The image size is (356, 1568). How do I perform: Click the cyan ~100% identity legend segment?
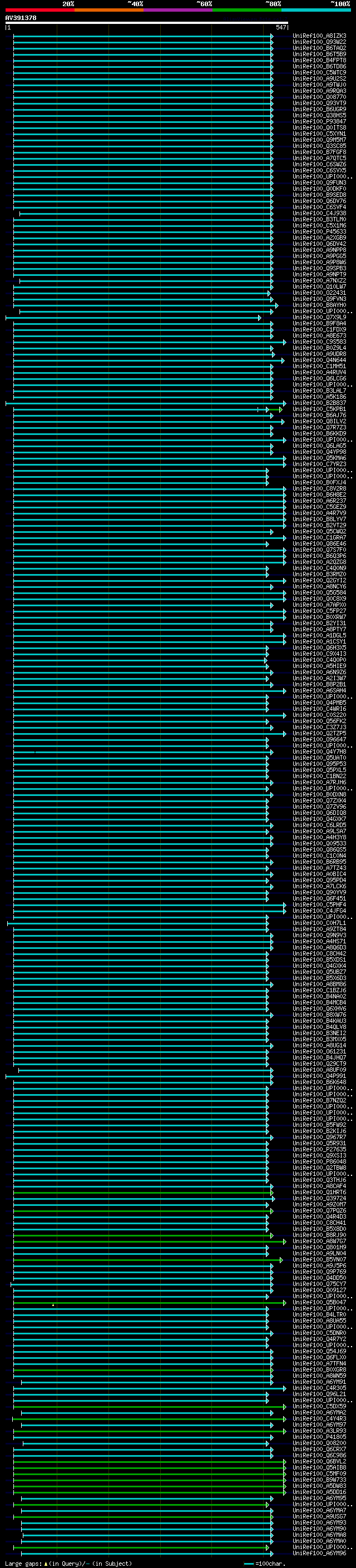coord(316,10)
